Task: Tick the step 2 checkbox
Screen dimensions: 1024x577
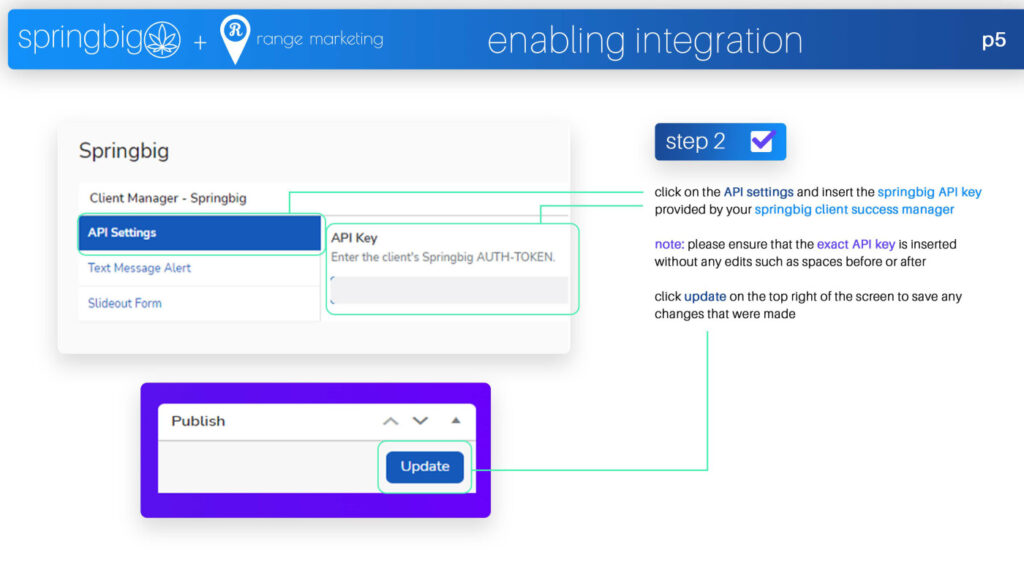Action: click(761, 141)
